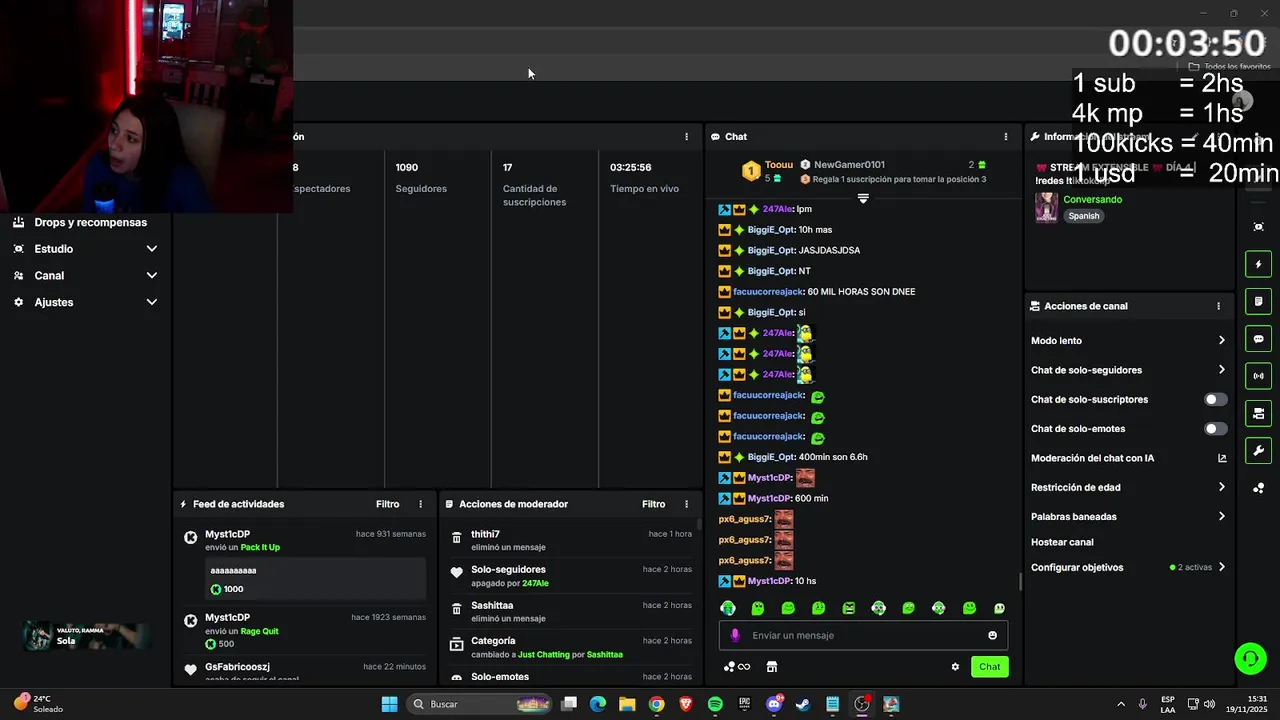Click the Spanish language tag
Image resolution: width=1280 pixels, height=720 pixels.
pos(1083,216)
